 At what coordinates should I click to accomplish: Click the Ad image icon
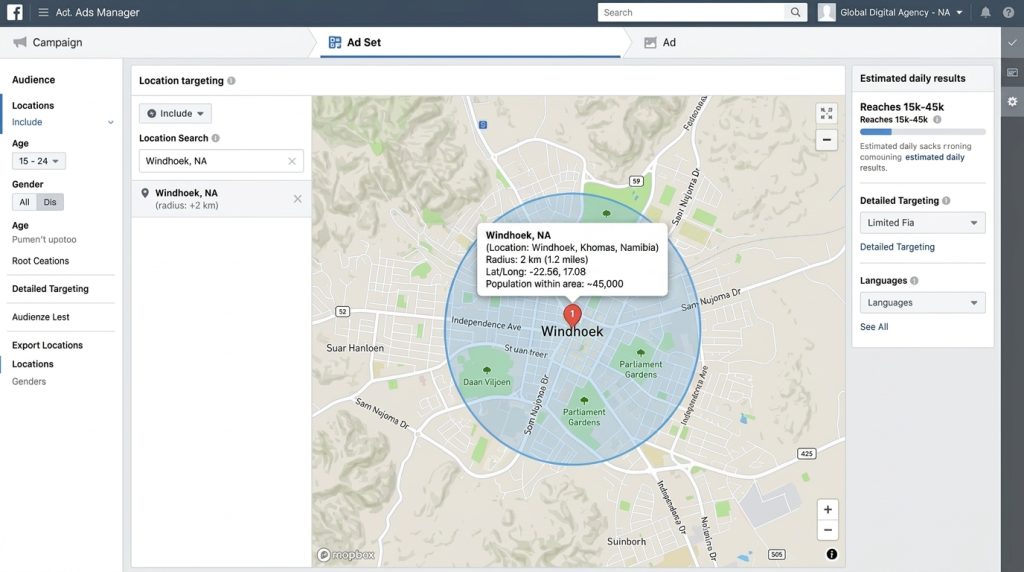click(650, 42)
